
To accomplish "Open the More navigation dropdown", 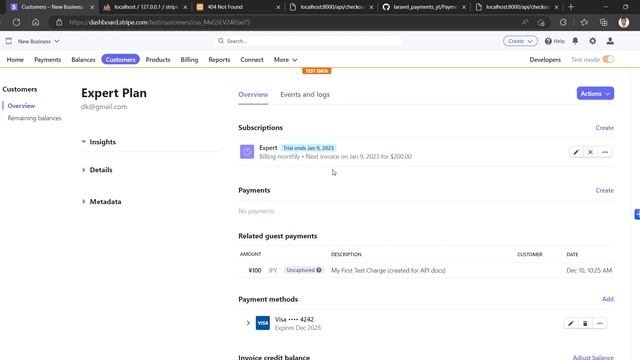I will click(285, 60).
